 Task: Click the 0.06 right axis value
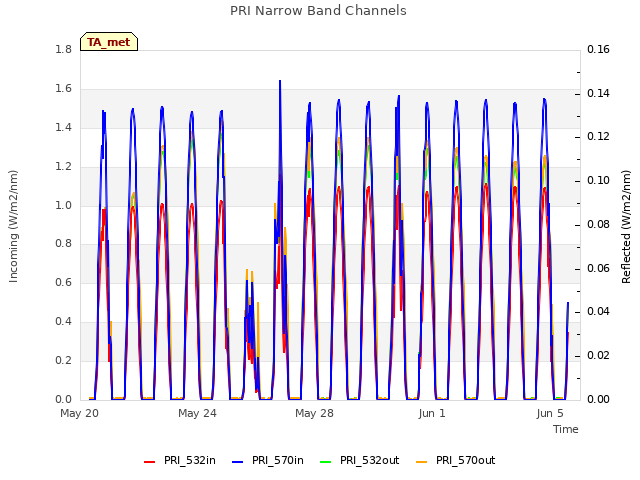click(x=598, y=268)
